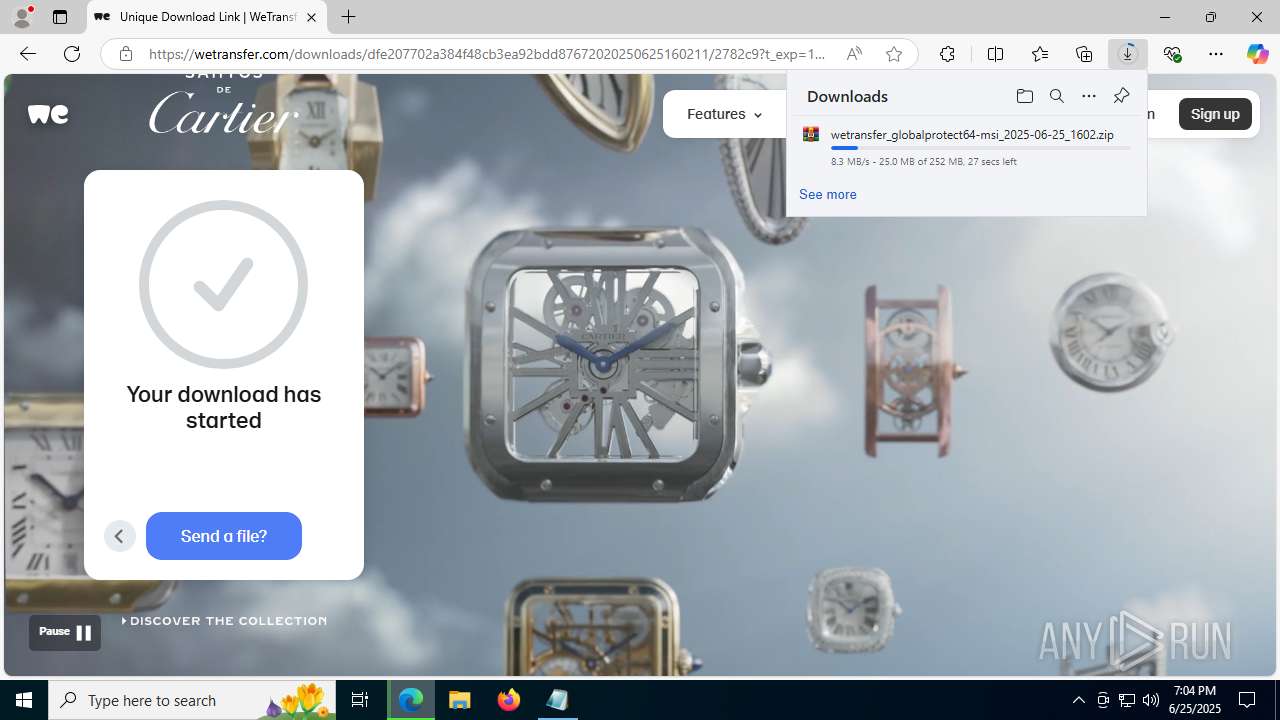
Task: Show hidden tray icons chevron
Action: tap(1078, 700)
